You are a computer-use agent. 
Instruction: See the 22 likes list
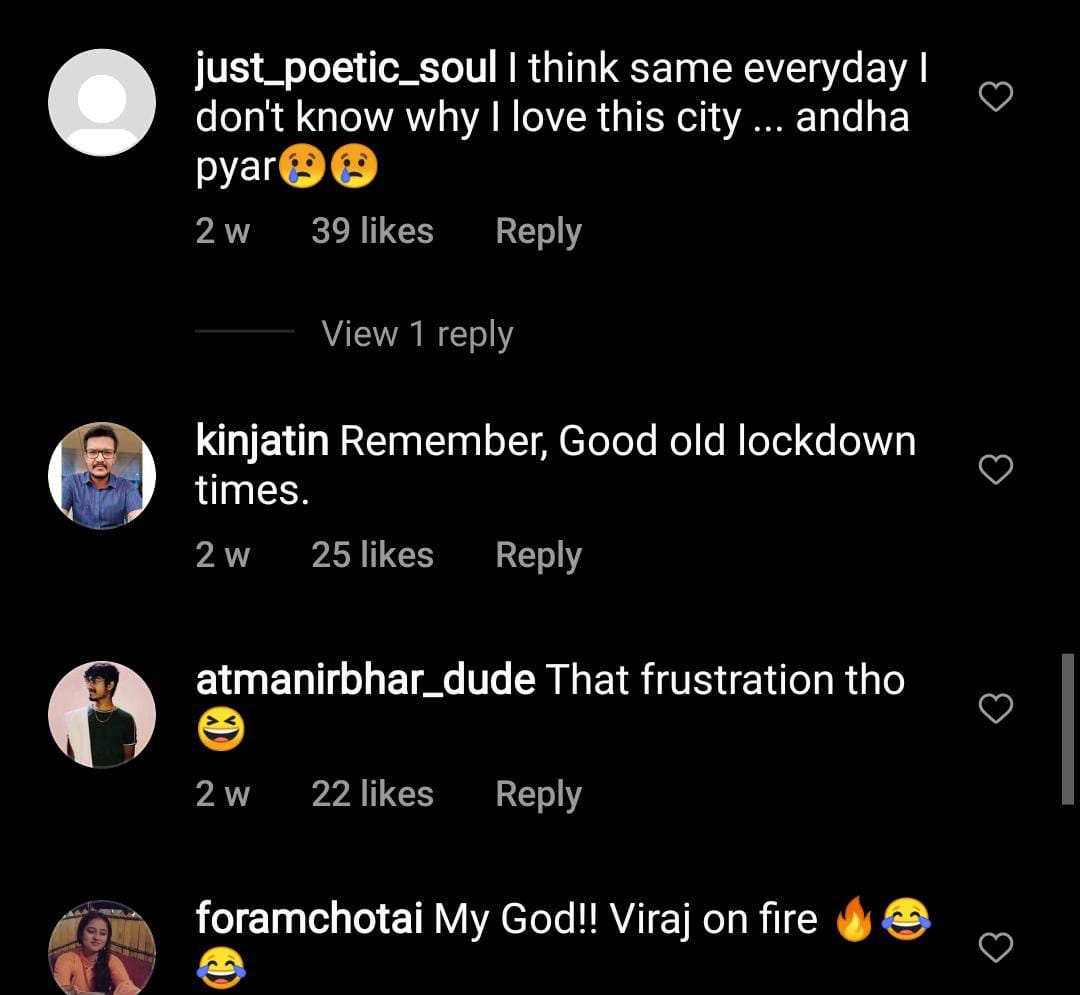372,795
